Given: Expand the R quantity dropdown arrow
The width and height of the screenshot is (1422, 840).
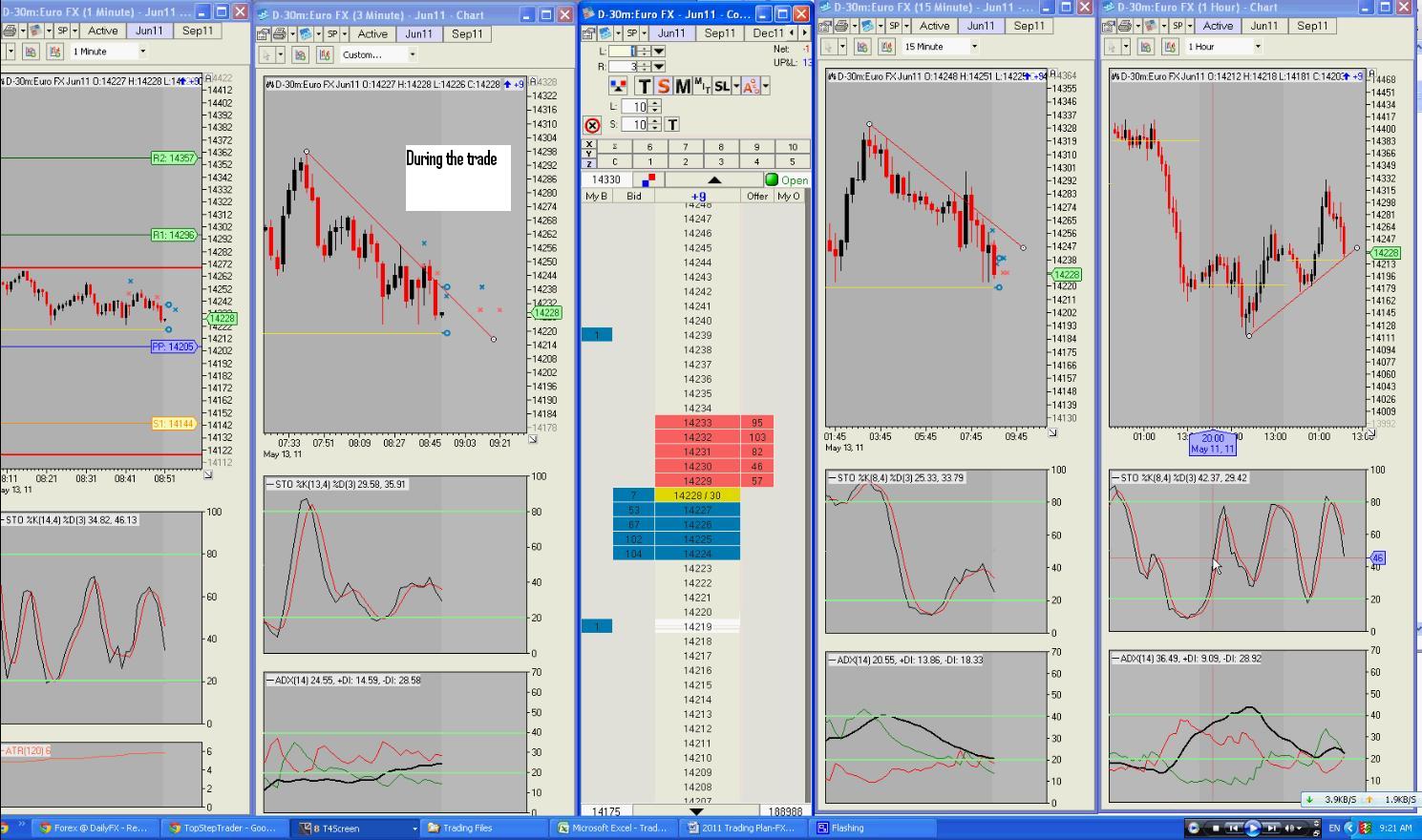Looking at the screenshot, I should tap(659, 67).
